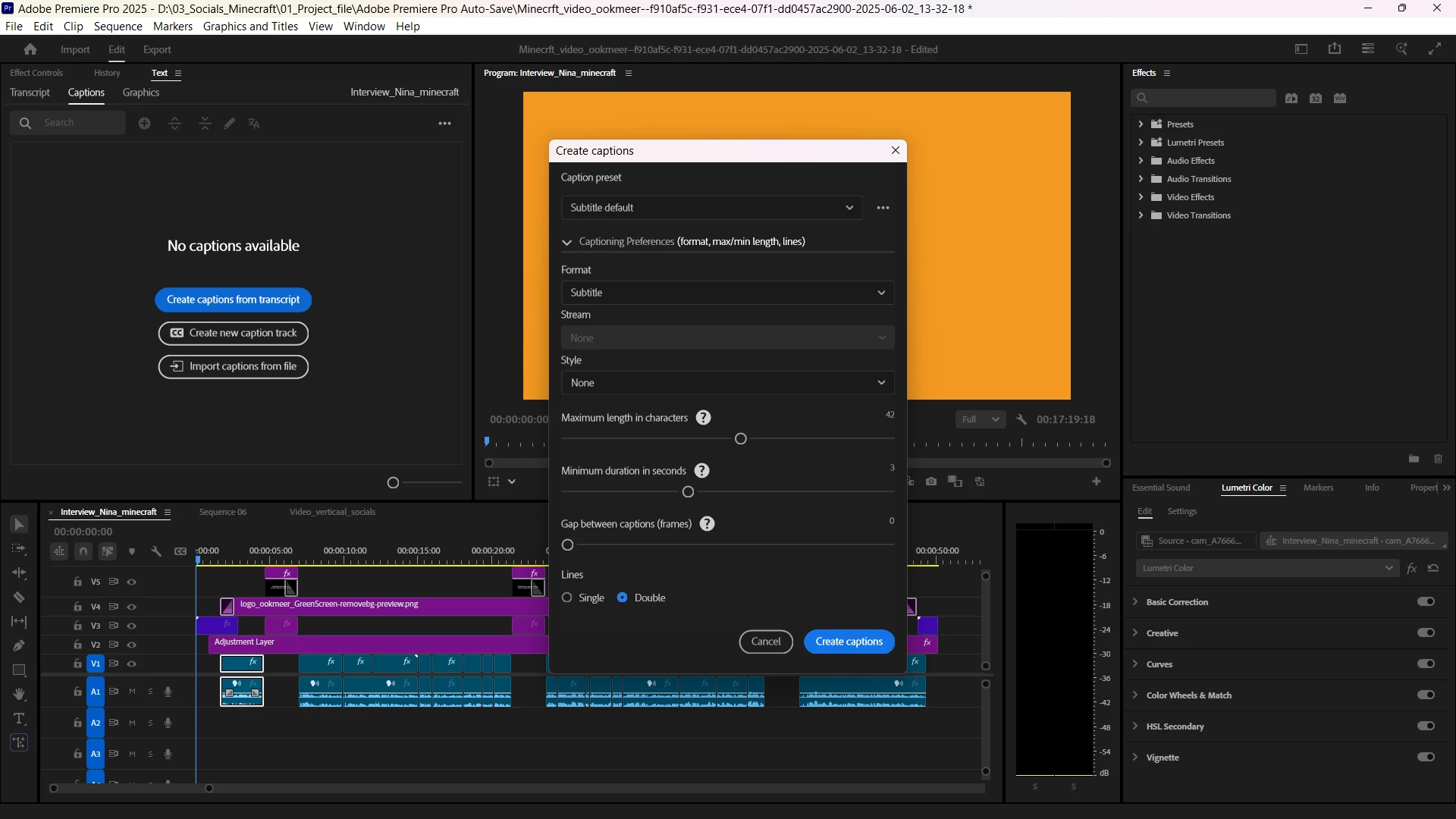Screen dimensions: 1456x819
Task: Expand the Video Effects folder
Action: click(x=1141, y=197)
